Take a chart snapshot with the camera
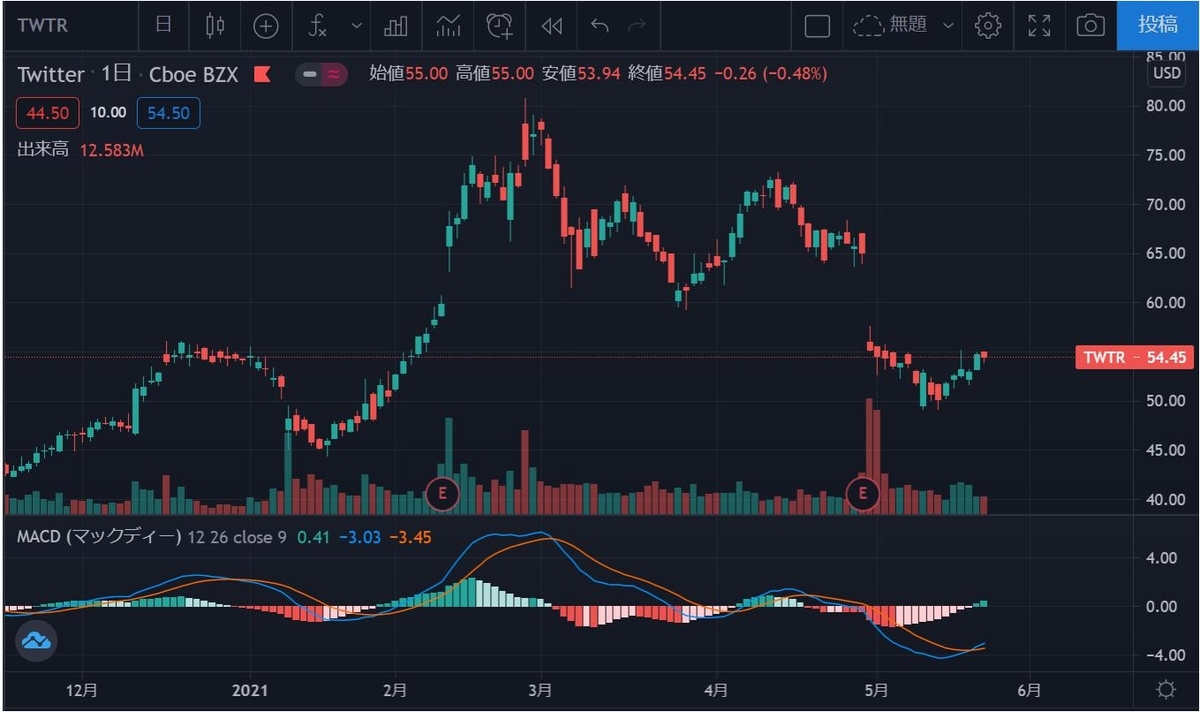Screen dimensions: 1200x712 coord(1091,25)
